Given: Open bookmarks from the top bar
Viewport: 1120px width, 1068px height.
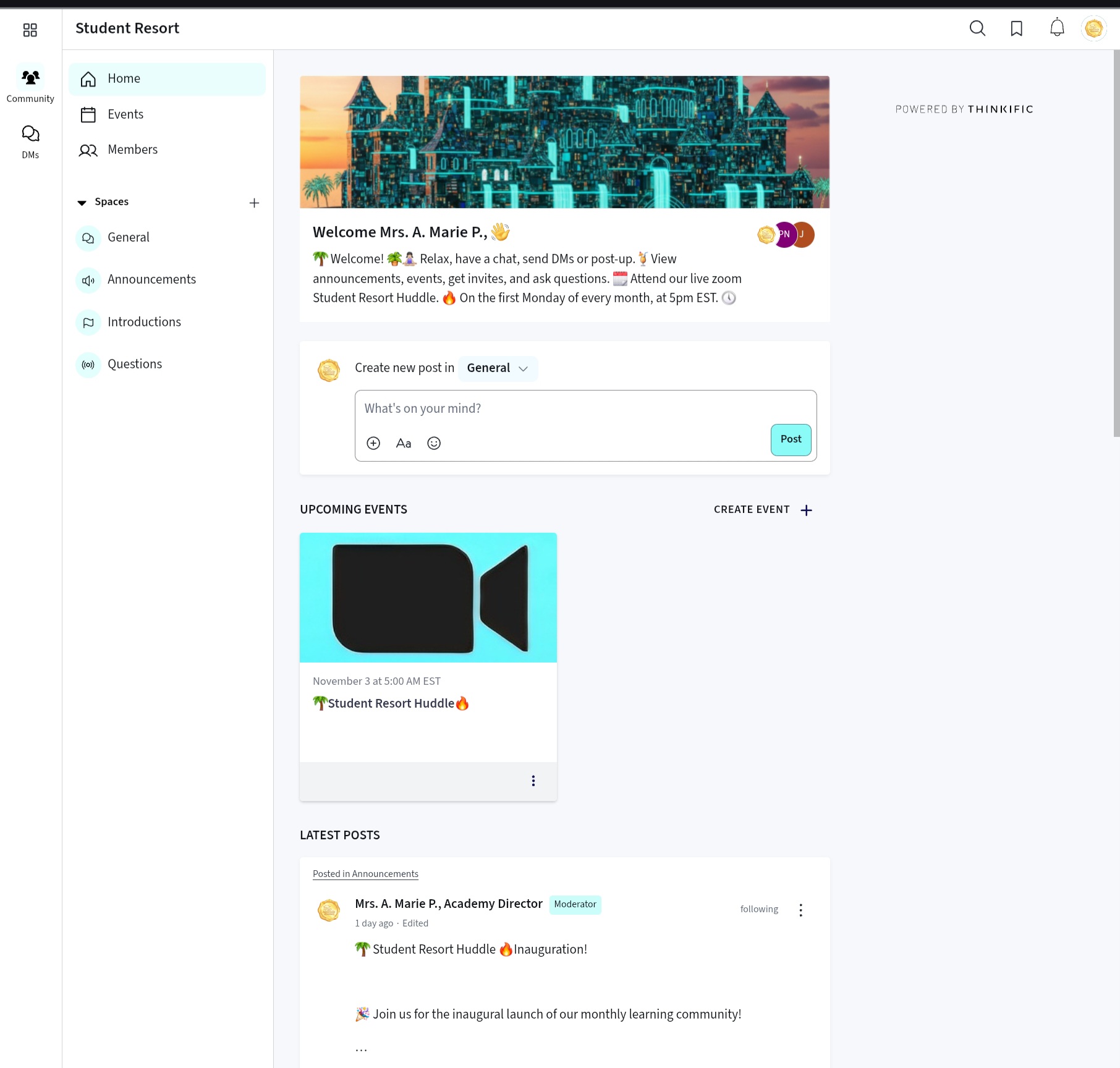Looking at the screenshot, I should tap(1017, 28).
